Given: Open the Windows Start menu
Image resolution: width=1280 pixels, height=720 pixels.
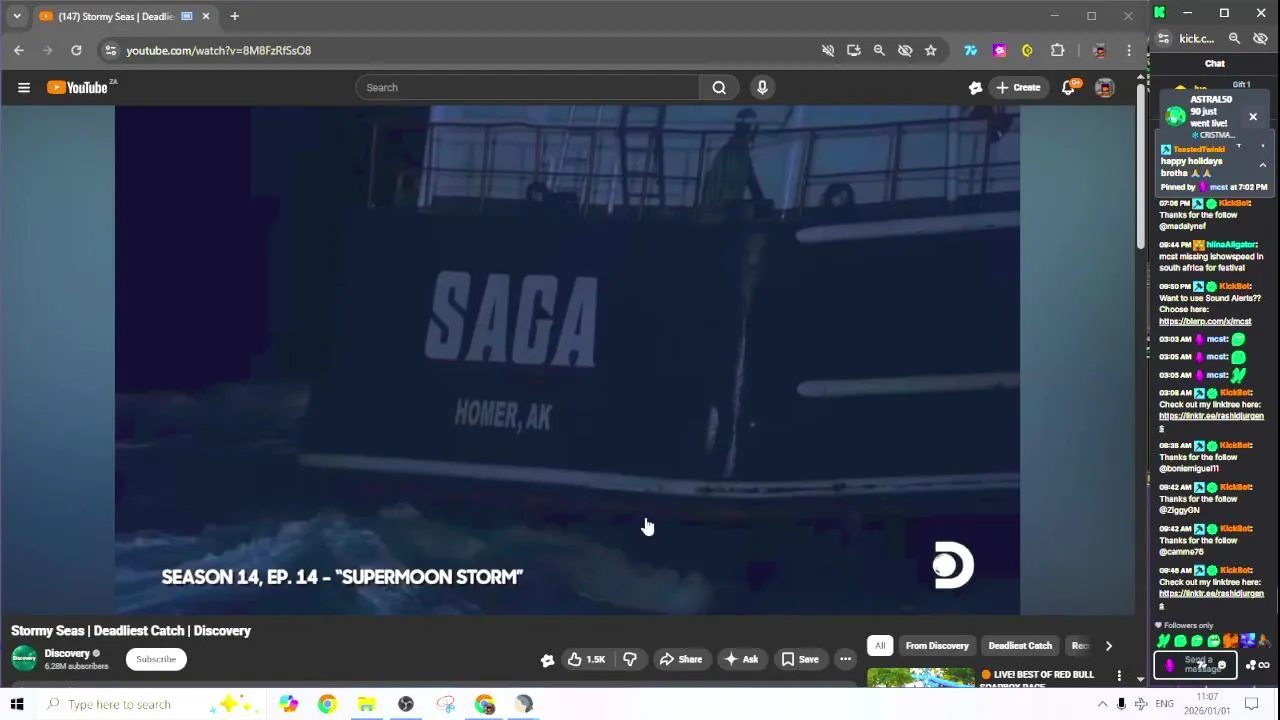Looking at the screenshot, I should click(17, 704).
